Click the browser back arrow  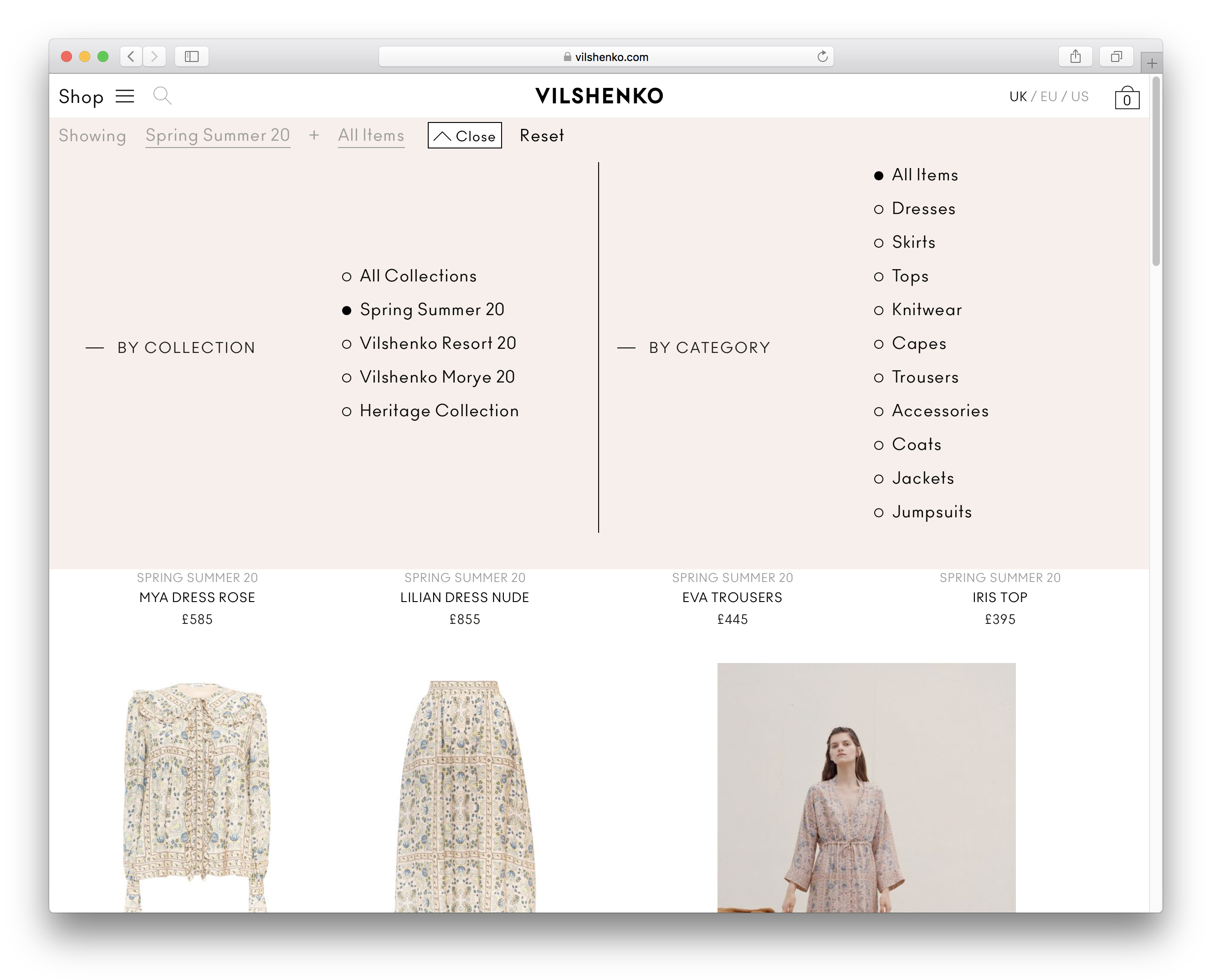point(131,56)
